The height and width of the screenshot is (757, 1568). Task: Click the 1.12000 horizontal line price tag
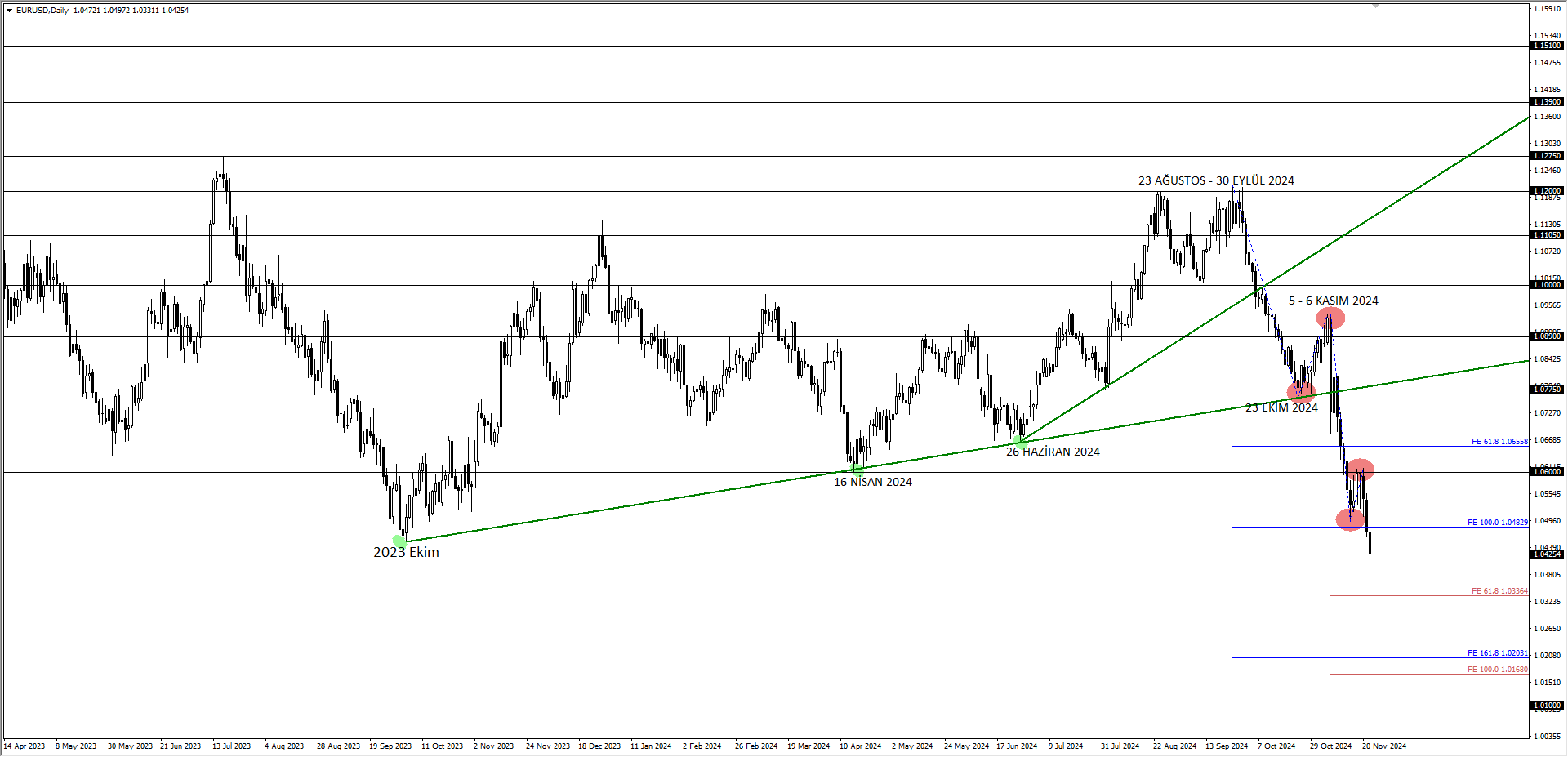click(x=1547, y=191)
